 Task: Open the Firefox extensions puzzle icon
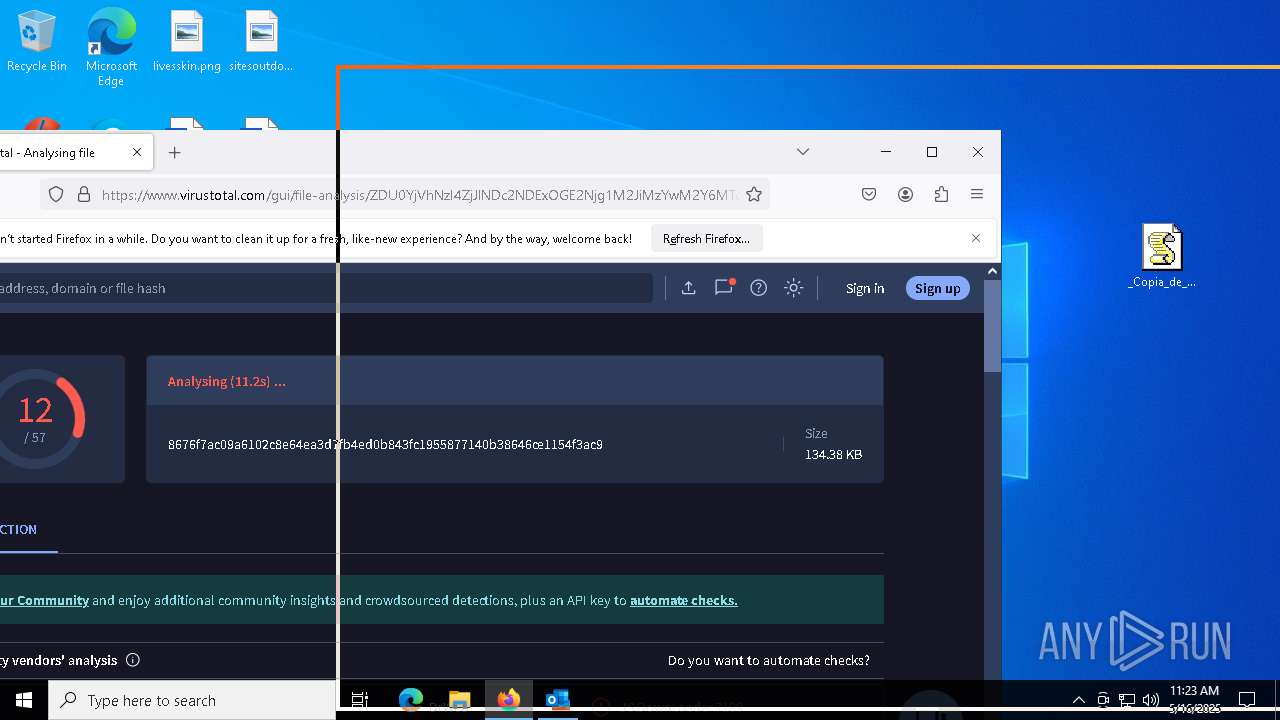pyautogui.click(x=941, y=195)
